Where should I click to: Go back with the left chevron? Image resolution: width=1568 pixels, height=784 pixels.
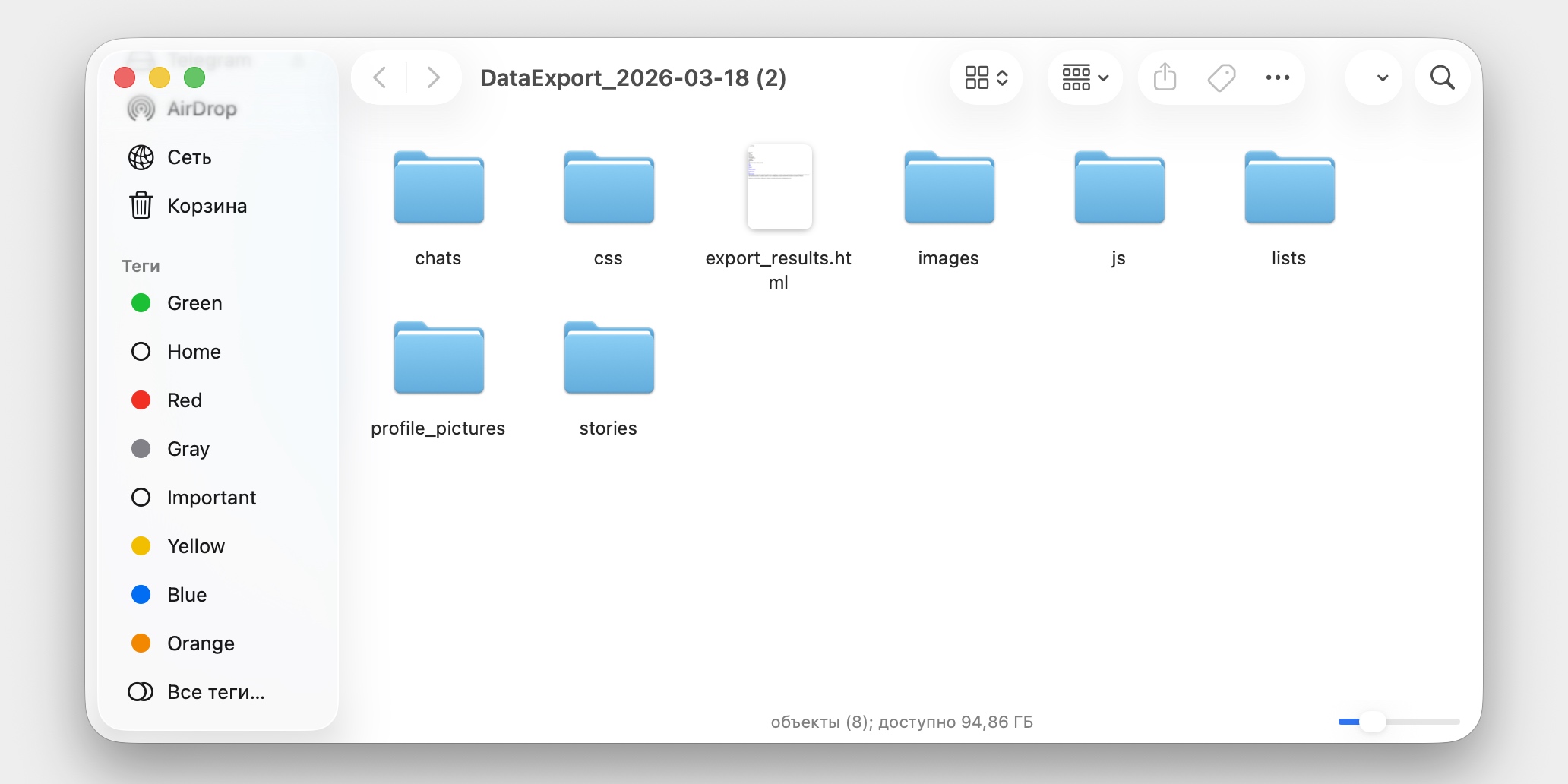(380, 77)
